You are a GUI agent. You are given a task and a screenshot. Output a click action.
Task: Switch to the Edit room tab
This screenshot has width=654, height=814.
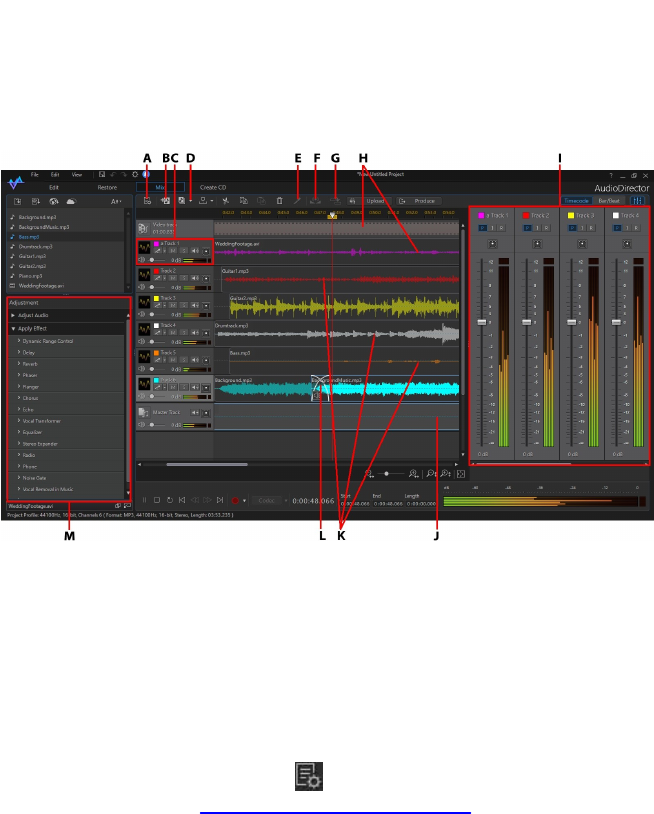[54, 187]
